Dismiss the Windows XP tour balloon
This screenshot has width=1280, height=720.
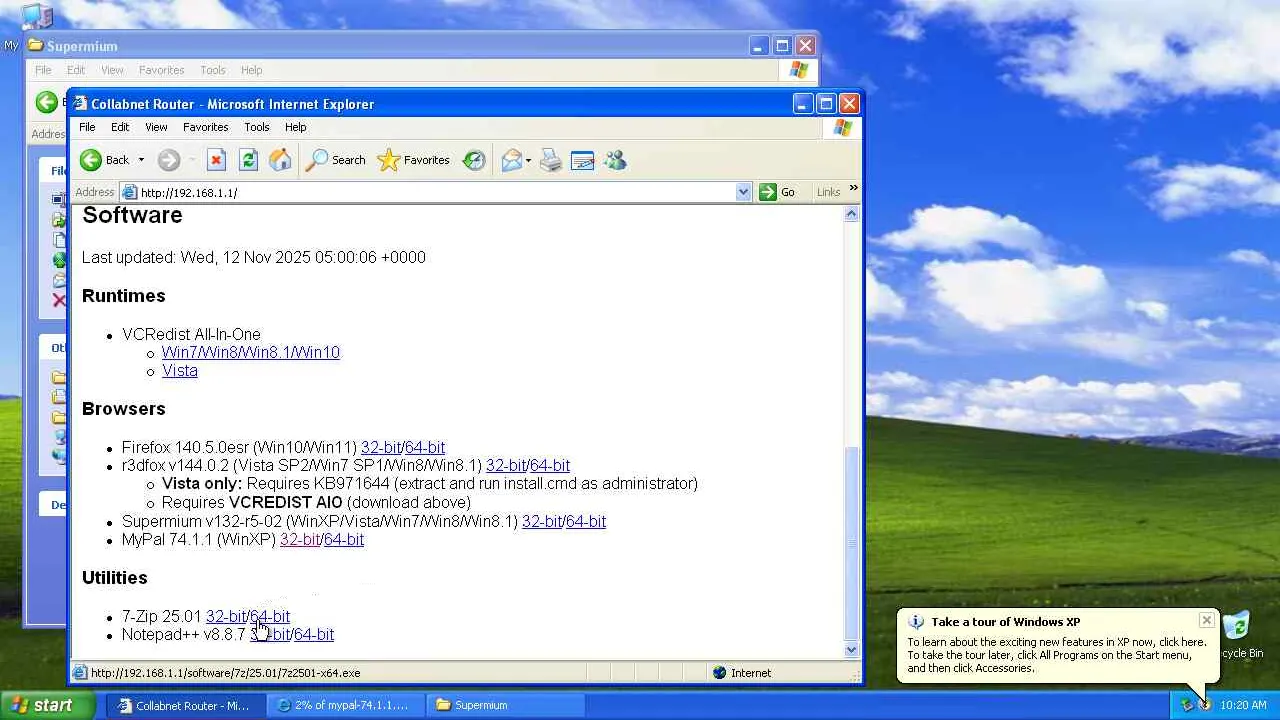pos(1207,621)
